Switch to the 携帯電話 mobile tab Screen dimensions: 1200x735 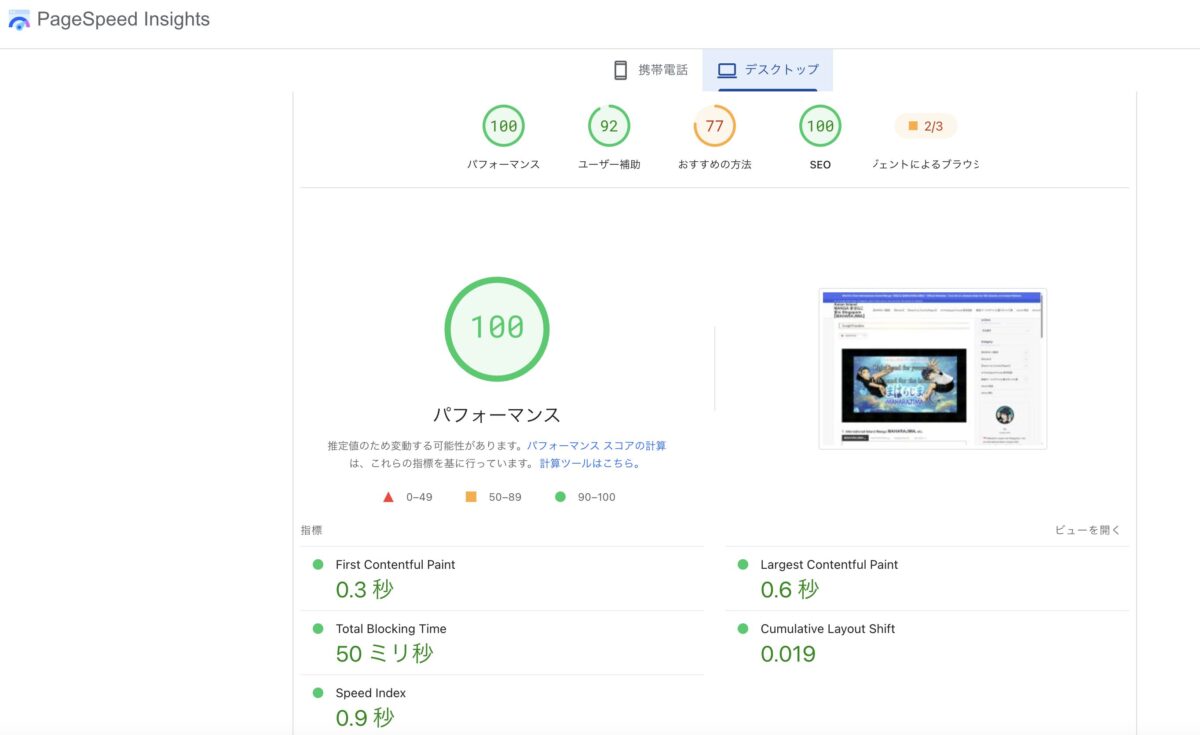tap(650, 70)
